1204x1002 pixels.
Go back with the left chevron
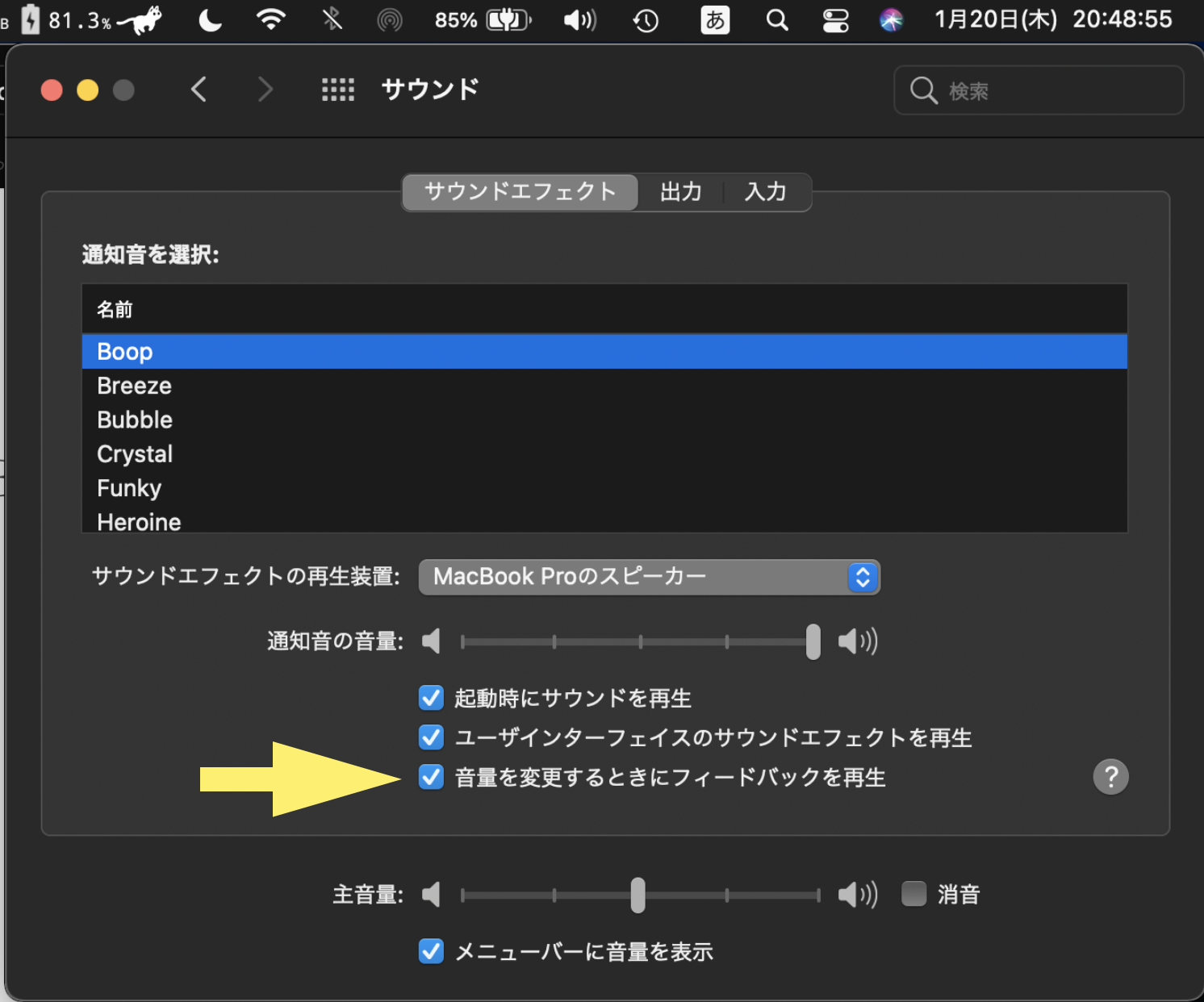199,90
